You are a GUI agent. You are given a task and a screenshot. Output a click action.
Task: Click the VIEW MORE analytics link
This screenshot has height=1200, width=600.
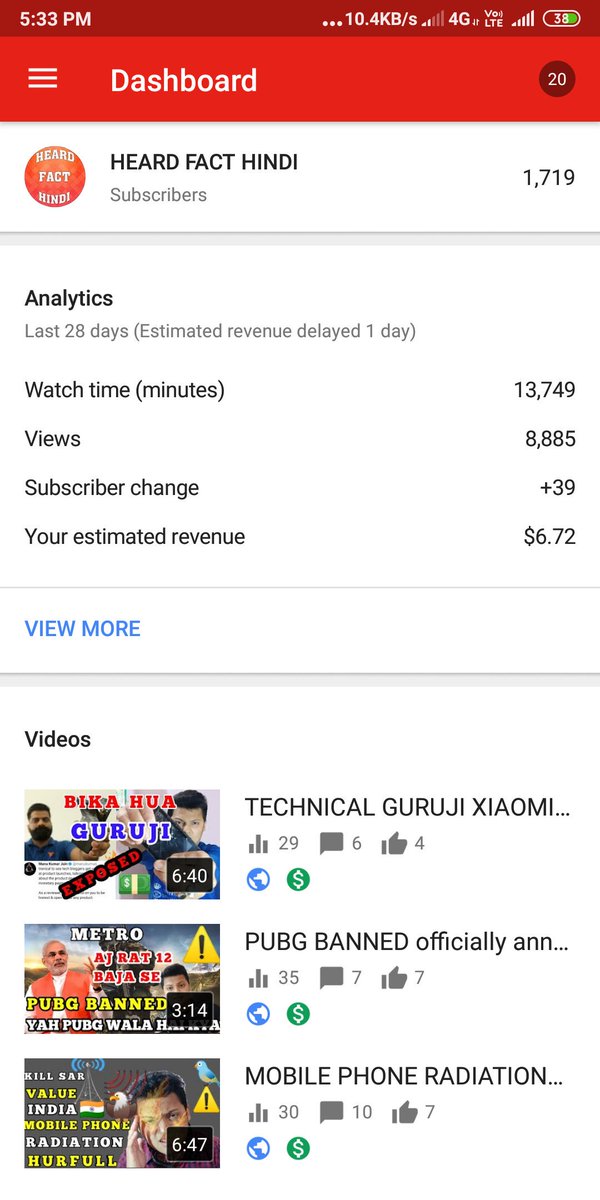[83, 628]
